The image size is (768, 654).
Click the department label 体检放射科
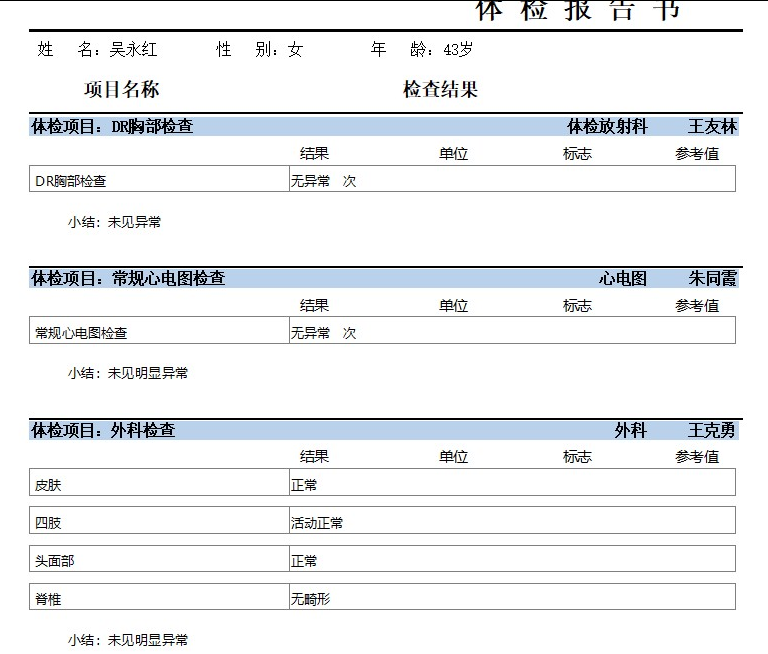(x=607, y=127)
